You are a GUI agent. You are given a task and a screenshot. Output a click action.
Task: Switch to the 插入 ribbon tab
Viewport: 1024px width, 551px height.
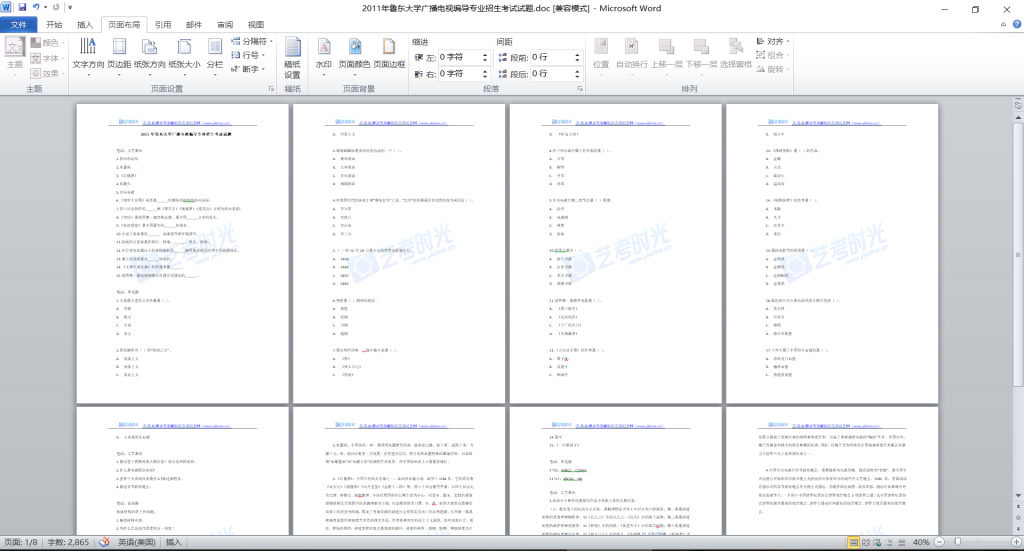pos(86,24)
